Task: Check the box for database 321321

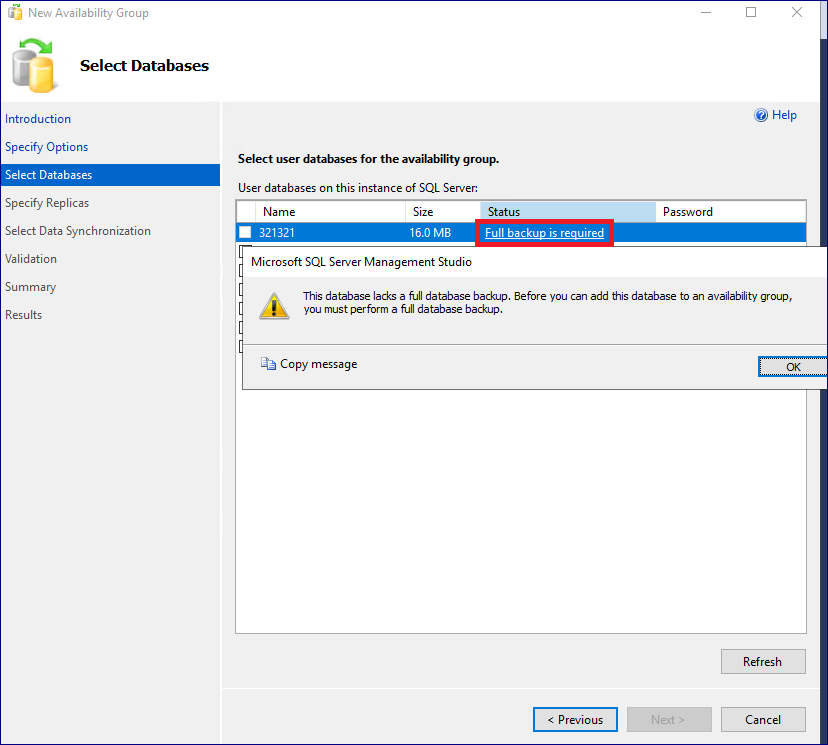Action: point(245,232)
